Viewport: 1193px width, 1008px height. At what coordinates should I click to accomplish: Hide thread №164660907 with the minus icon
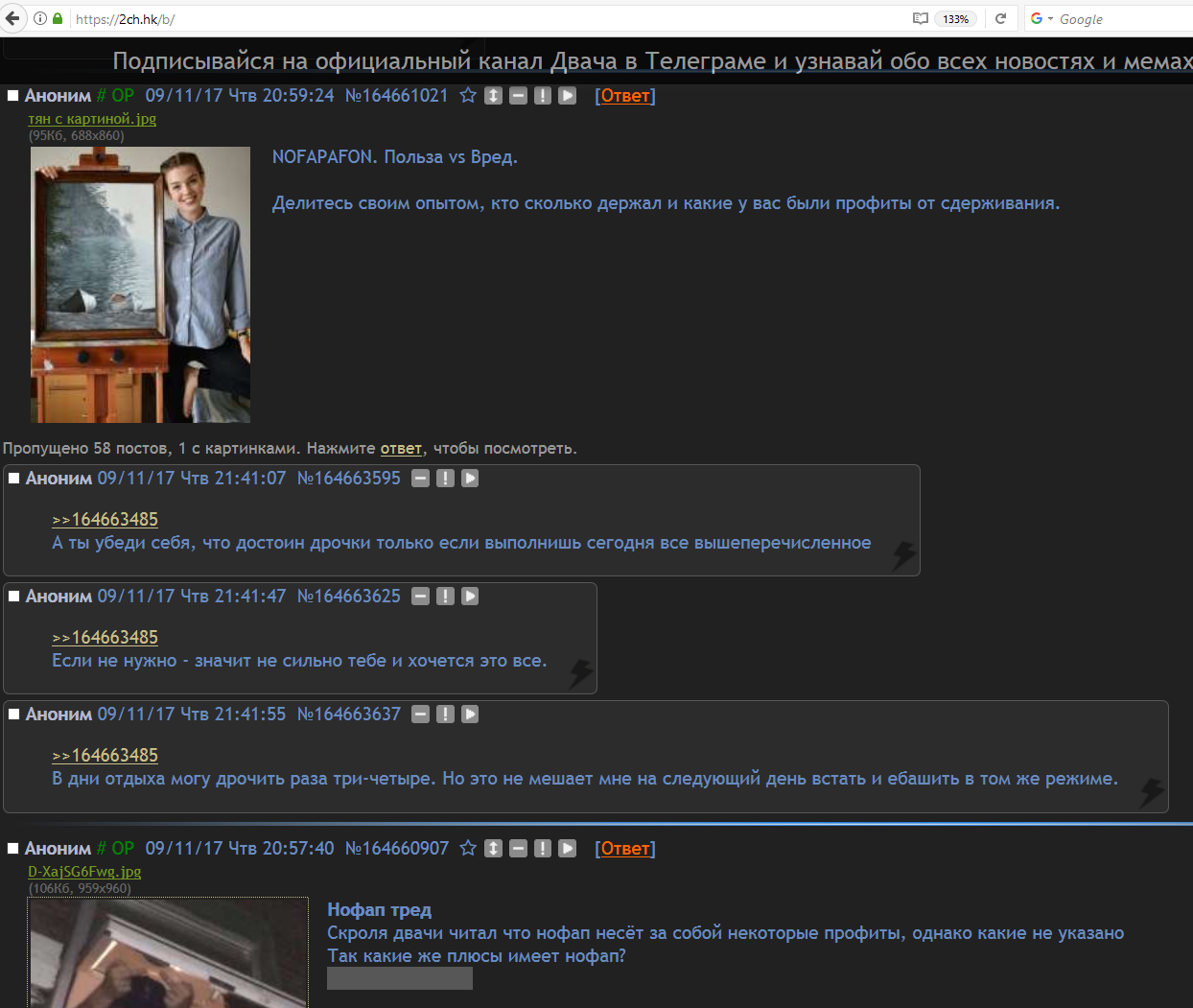(518, 848)
